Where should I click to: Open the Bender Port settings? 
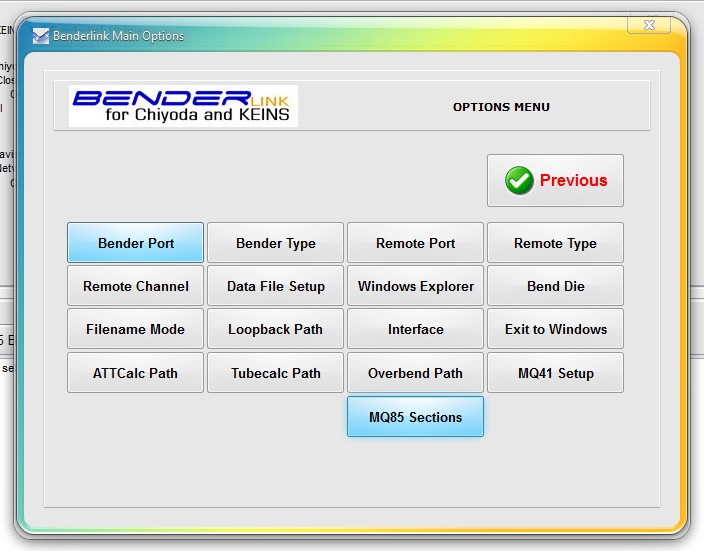tap(136, 243)
